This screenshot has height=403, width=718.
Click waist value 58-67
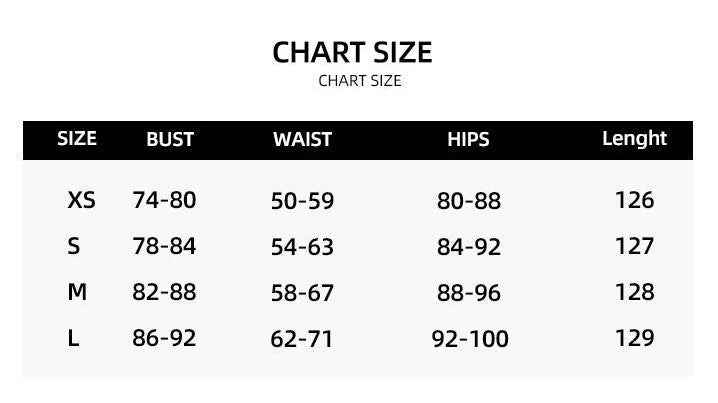pyautogui.click(x=302, y=293)
